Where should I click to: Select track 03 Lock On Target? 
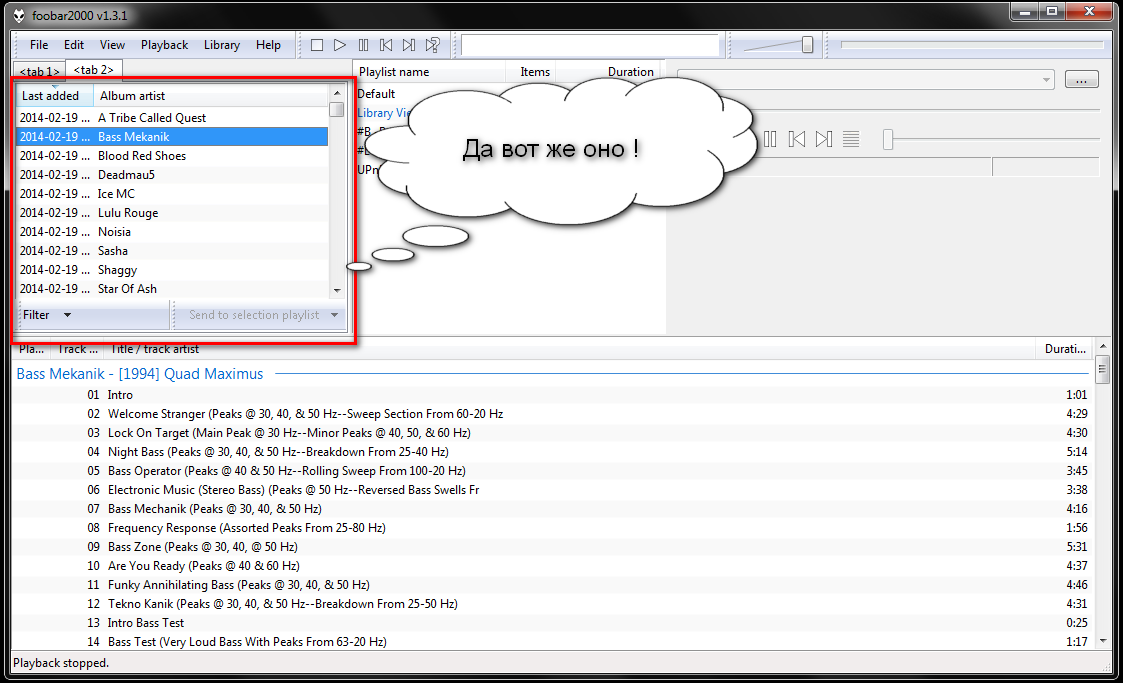(x=551, y=433)
